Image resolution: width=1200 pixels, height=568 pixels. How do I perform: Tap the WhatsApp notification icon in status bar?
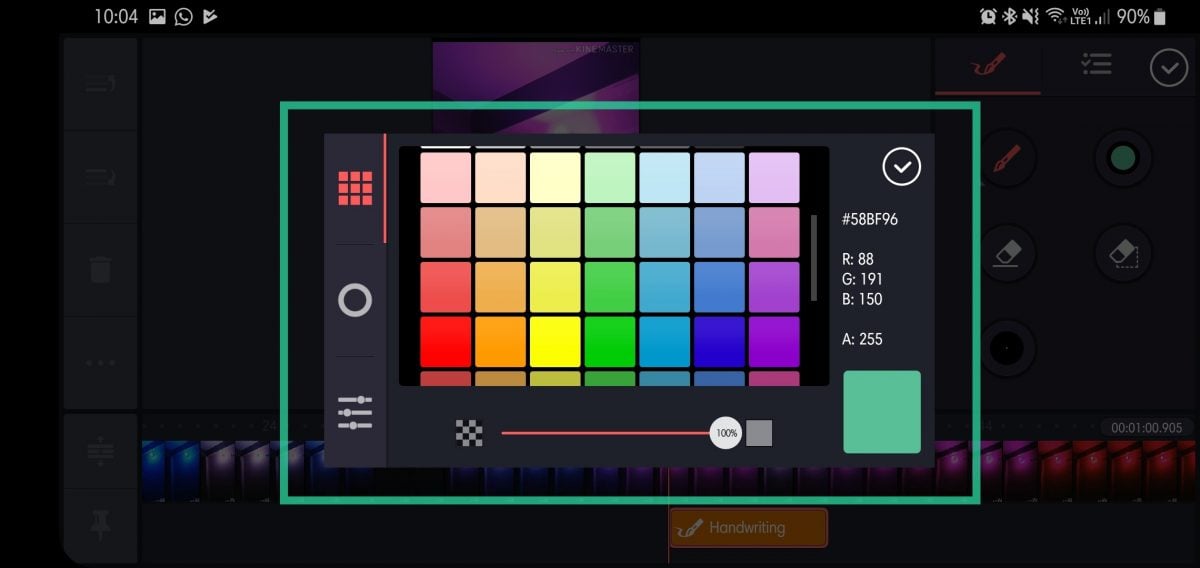tap(183, 16)
